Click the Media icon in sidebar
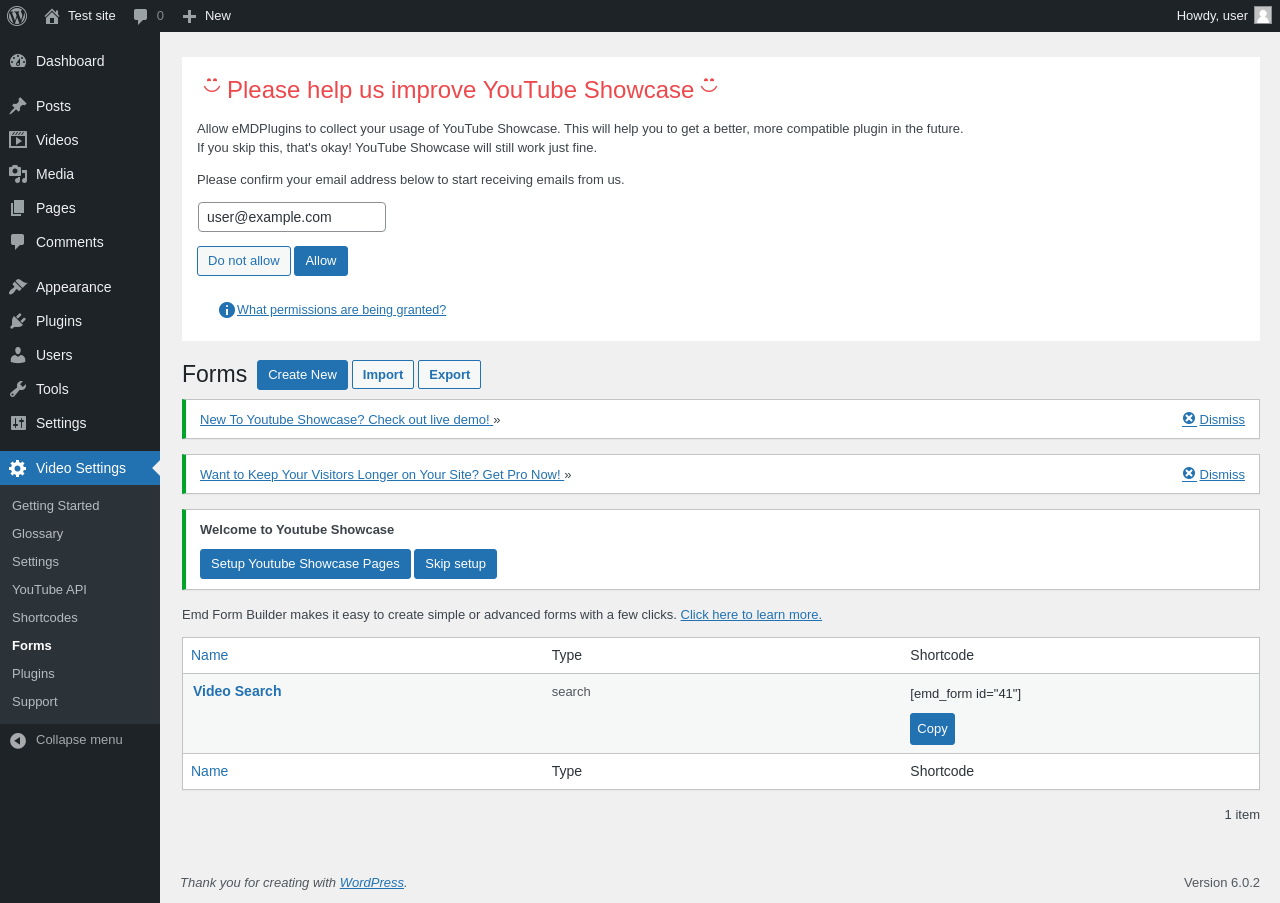The height and width of the screenshot is (903, 1280). pos(18,174)
